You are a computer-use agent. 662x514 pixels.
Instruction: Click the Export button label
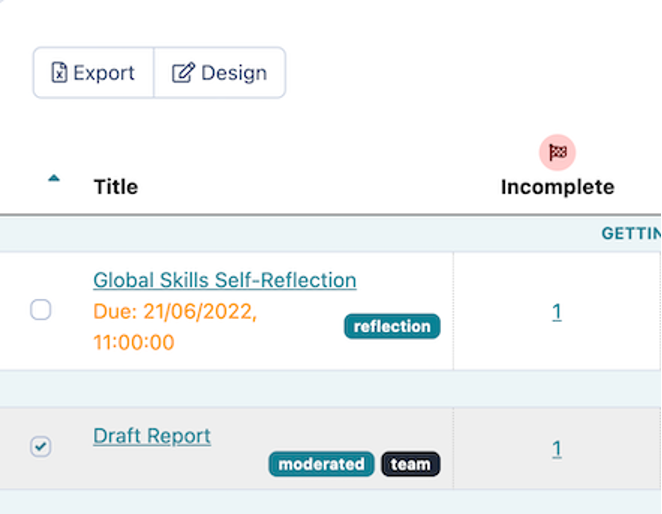104,73
